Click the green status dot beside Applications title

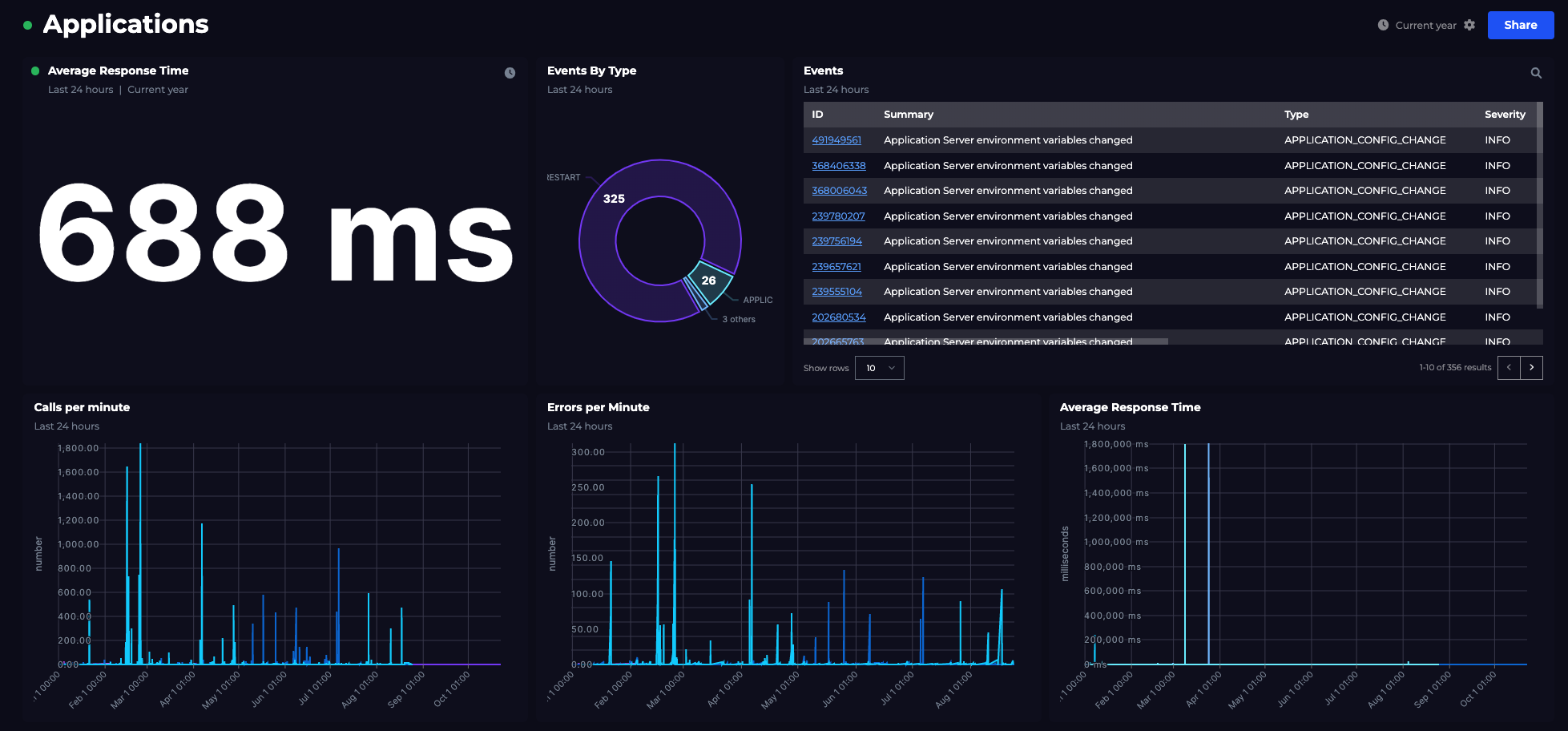pos(28,25)
